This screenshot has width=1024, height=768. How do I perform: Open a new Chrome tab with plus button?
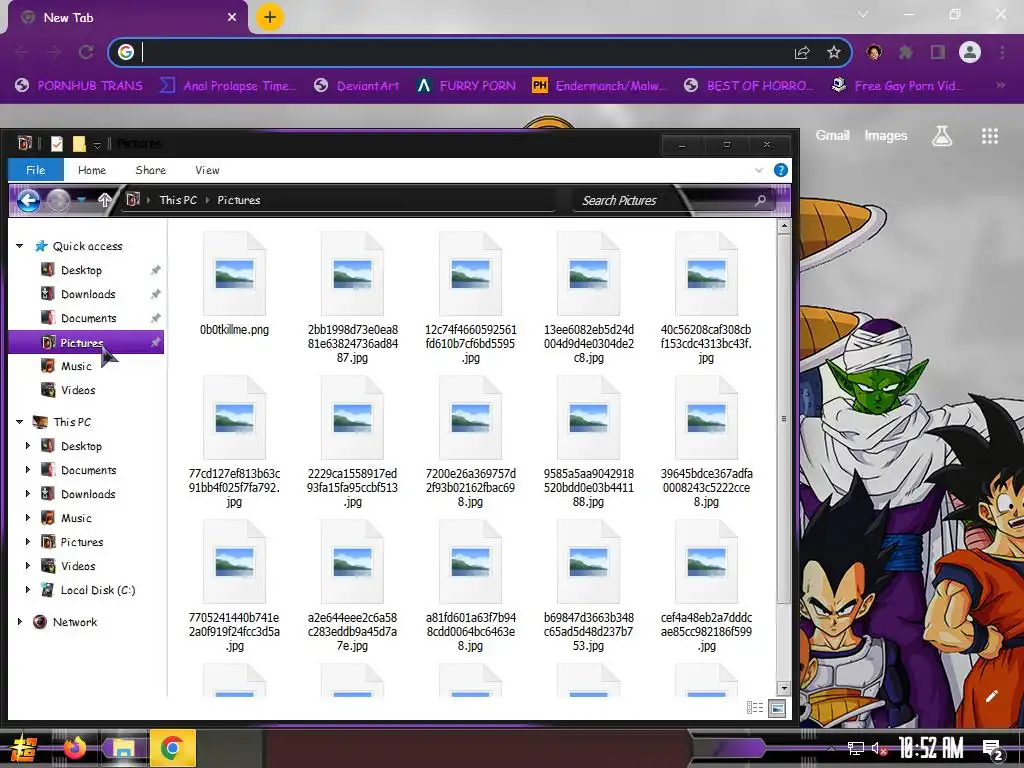point(270,17)
